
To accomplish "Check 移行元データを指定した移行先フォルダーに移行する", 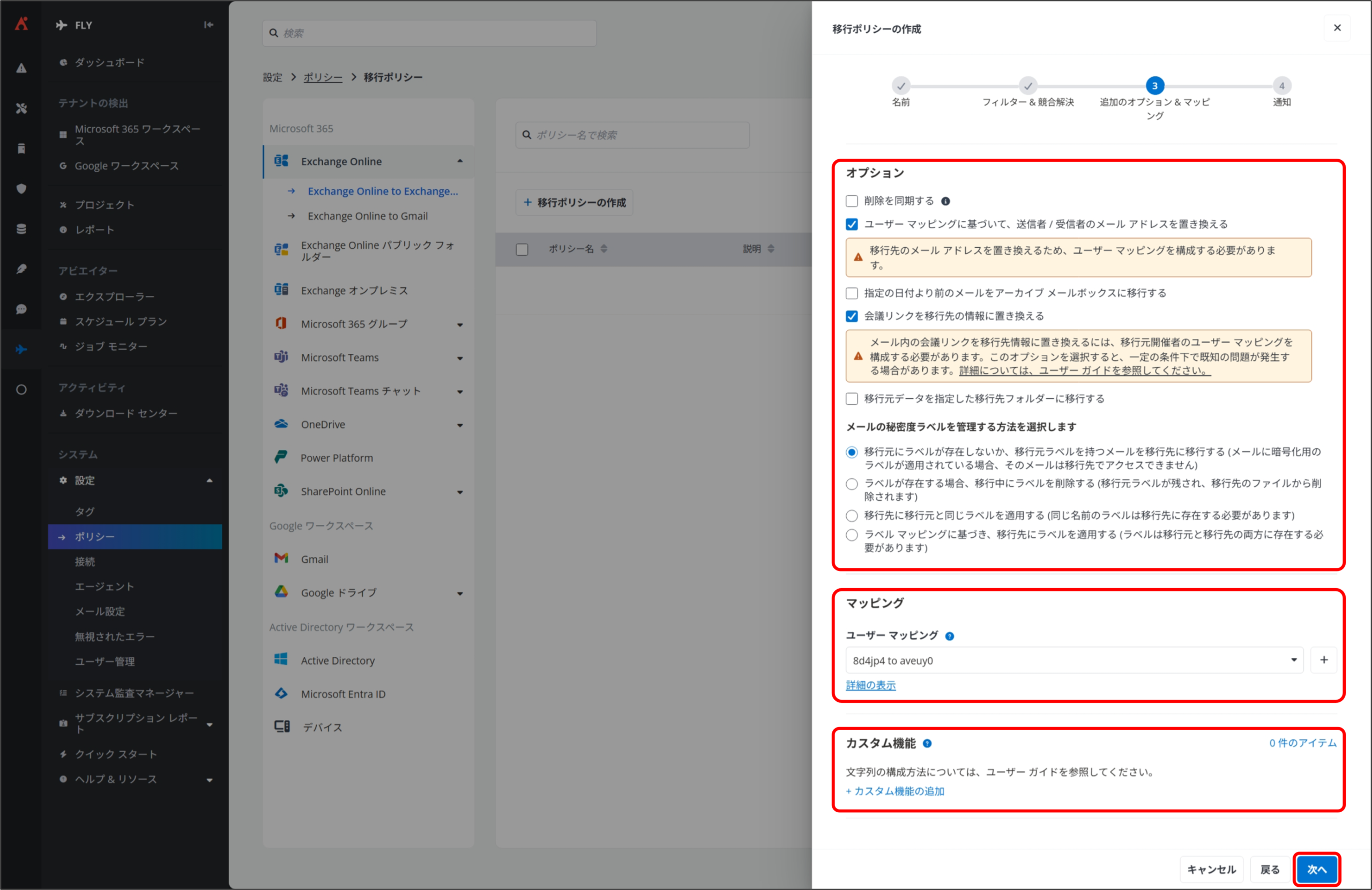I will [x=852, y=398].
